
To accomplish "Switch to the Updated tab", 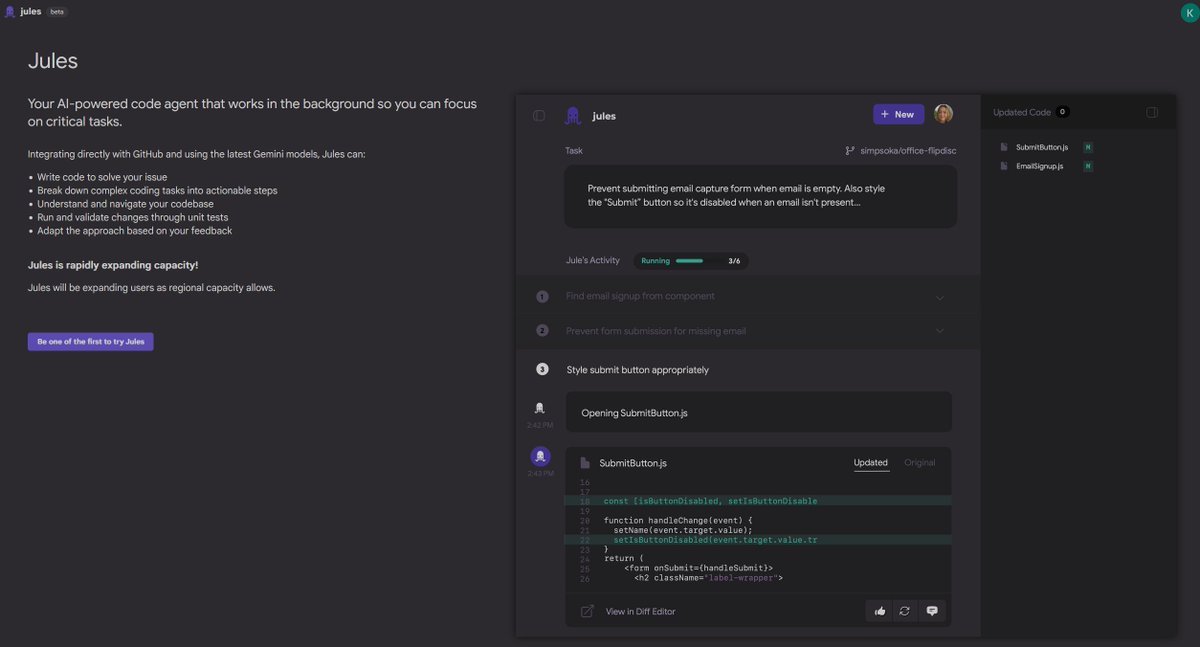I will (870, 463).
